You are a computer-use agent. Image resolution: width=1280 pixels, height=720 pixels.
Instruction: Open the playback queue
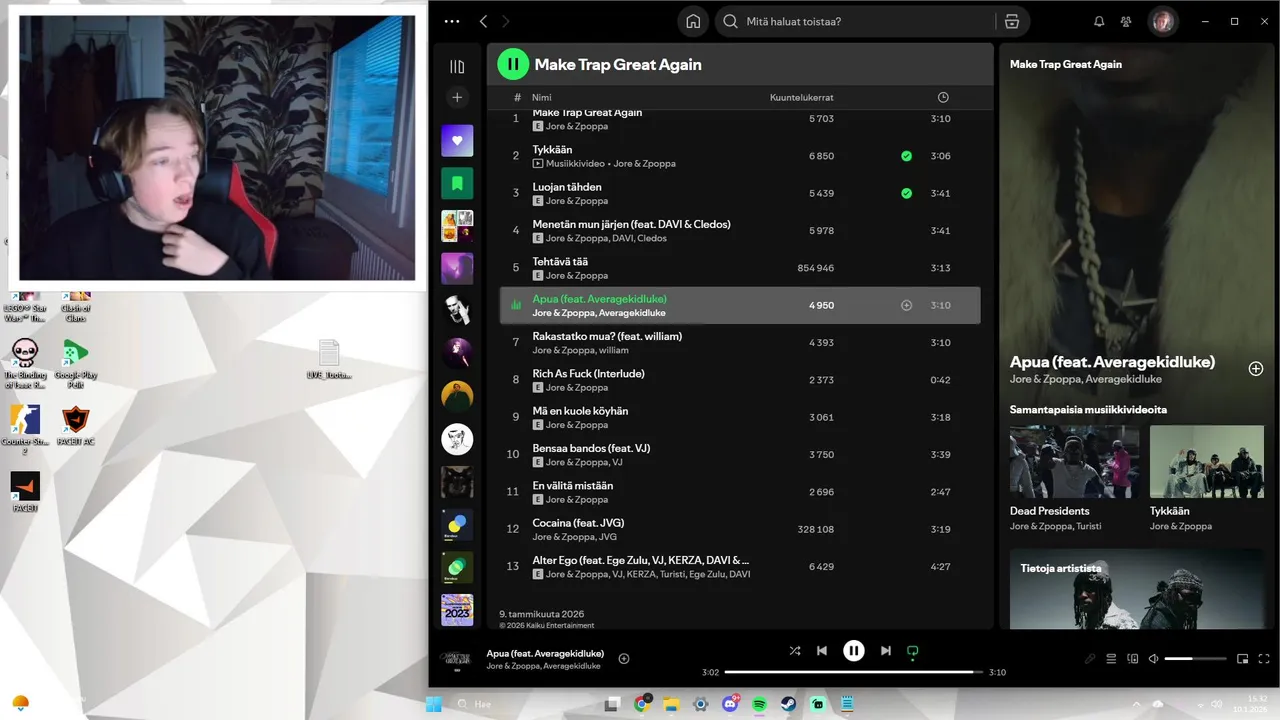1111,659
